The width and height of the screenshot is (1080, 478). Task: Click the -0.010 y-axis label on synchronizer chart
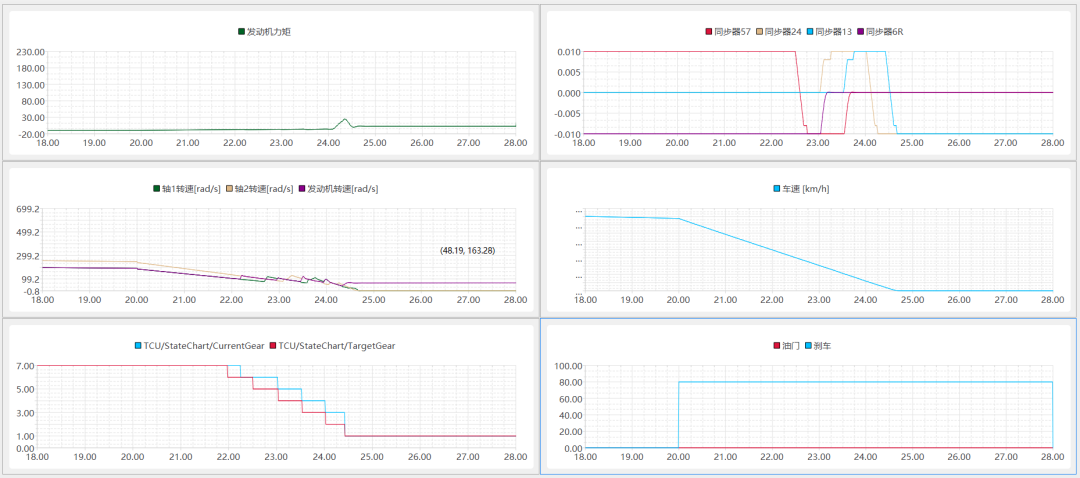click(567, 134)
